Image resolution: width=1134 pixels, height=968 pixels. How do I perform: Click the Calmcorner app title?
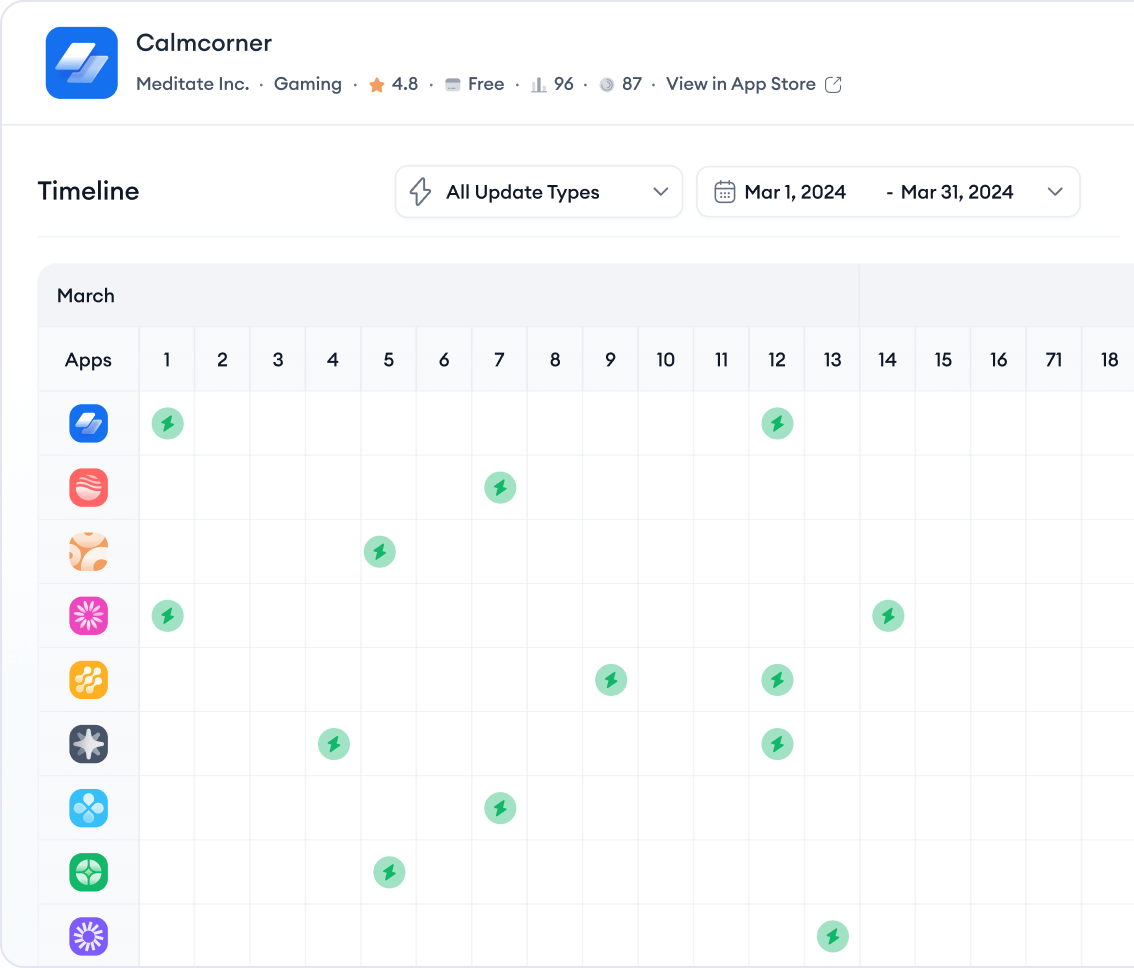pyautogui.click(x=204, y=43)
